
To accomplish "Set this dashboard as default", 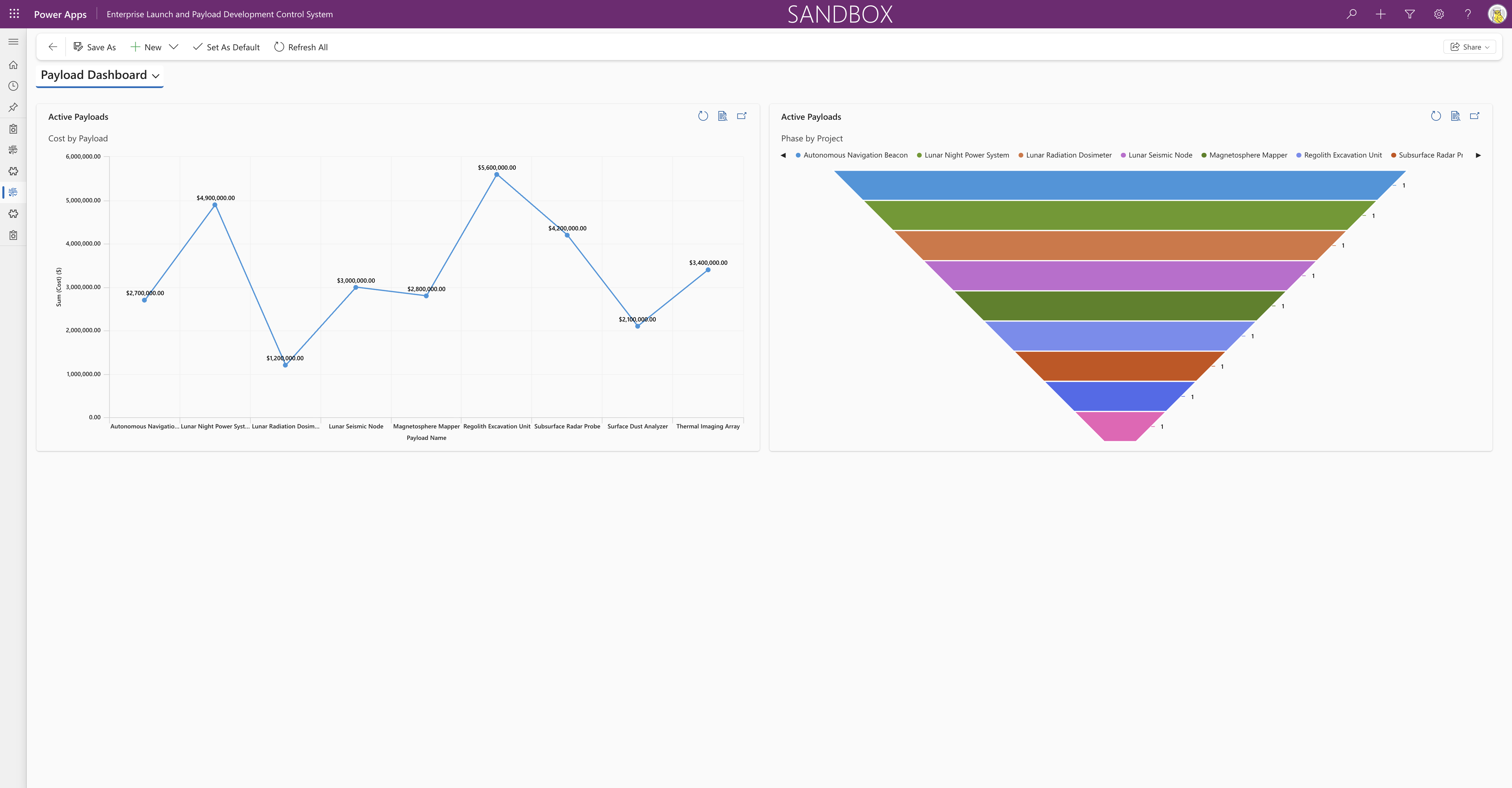I will coord(226,46).
